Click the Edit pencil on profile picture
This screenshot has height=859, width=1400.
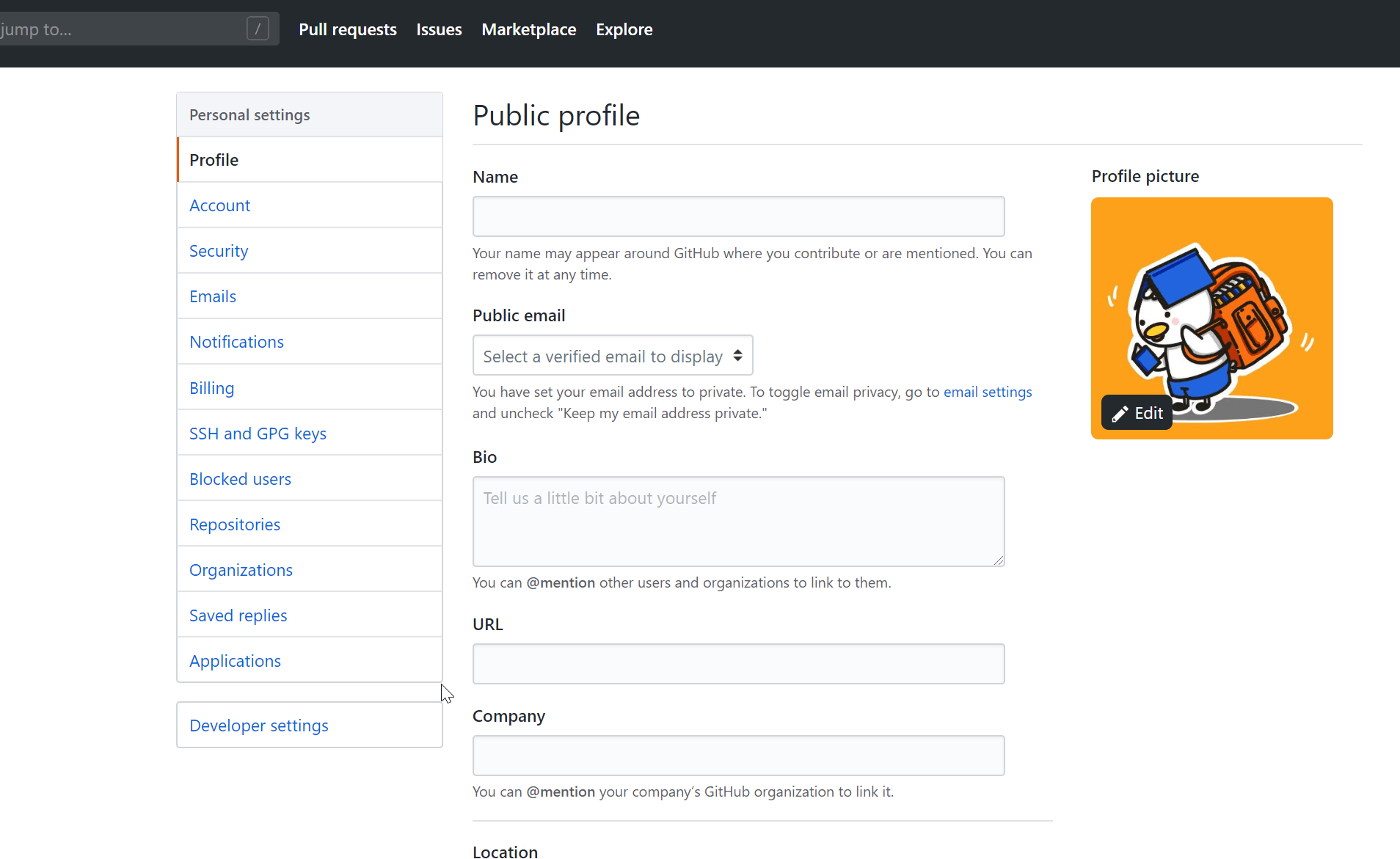1137,413
